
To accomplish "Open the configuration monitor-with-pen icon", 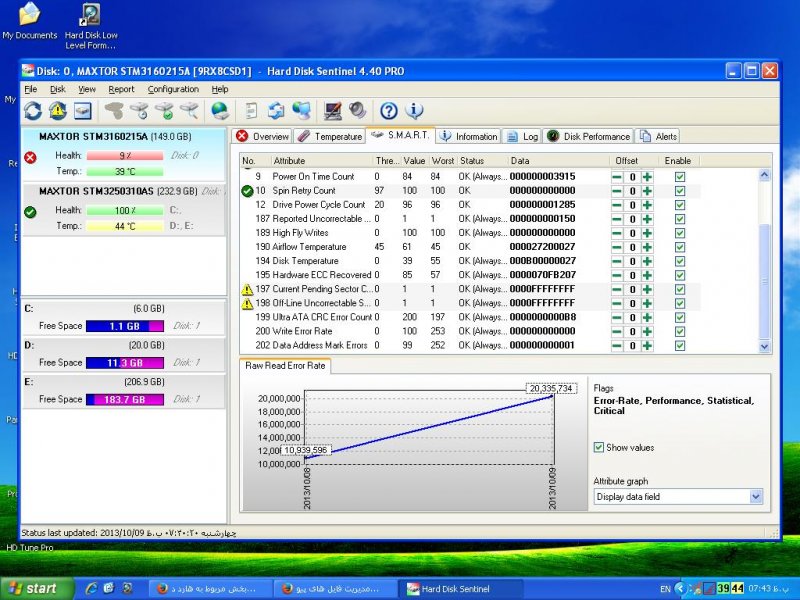I will (333, 111).
